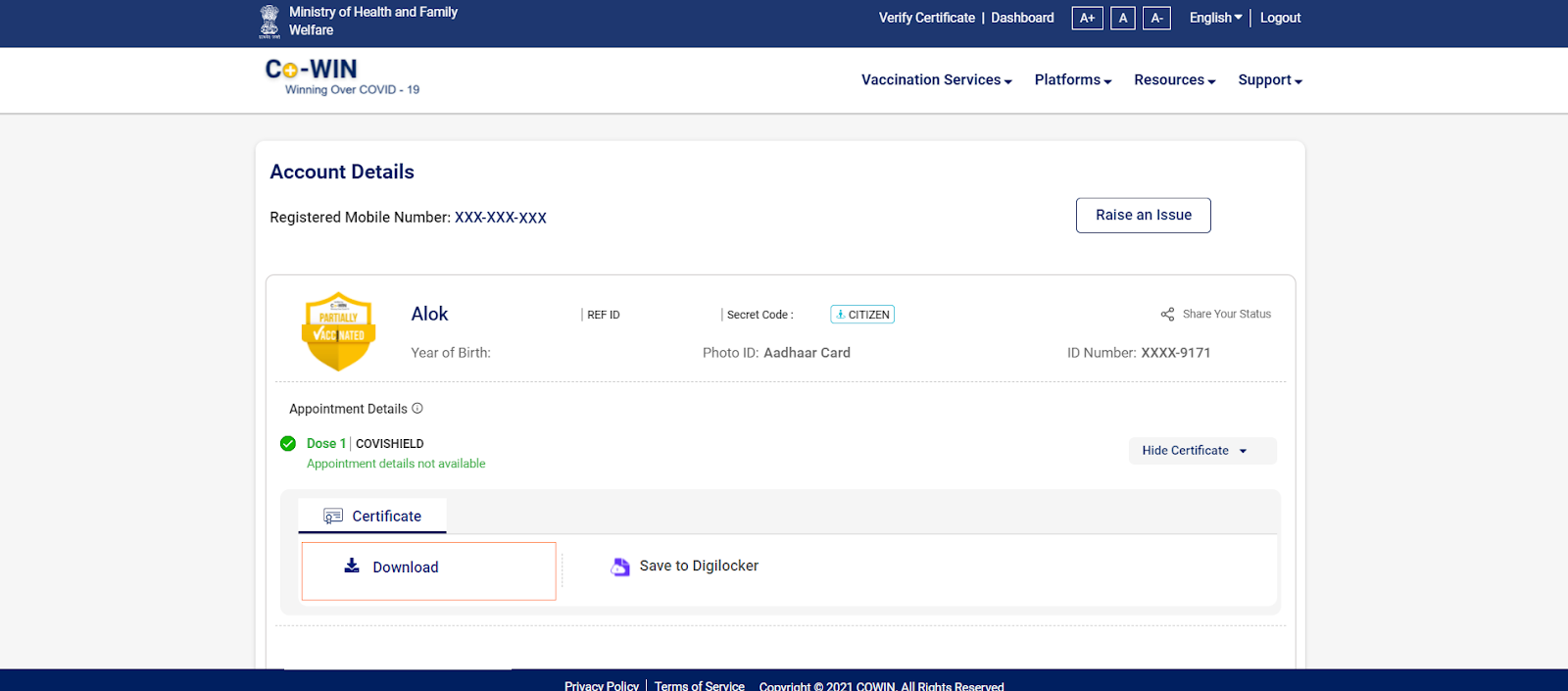Select the Certificate tab
The height and width of the screenshot is (691, 1568).
coord(372,517)
